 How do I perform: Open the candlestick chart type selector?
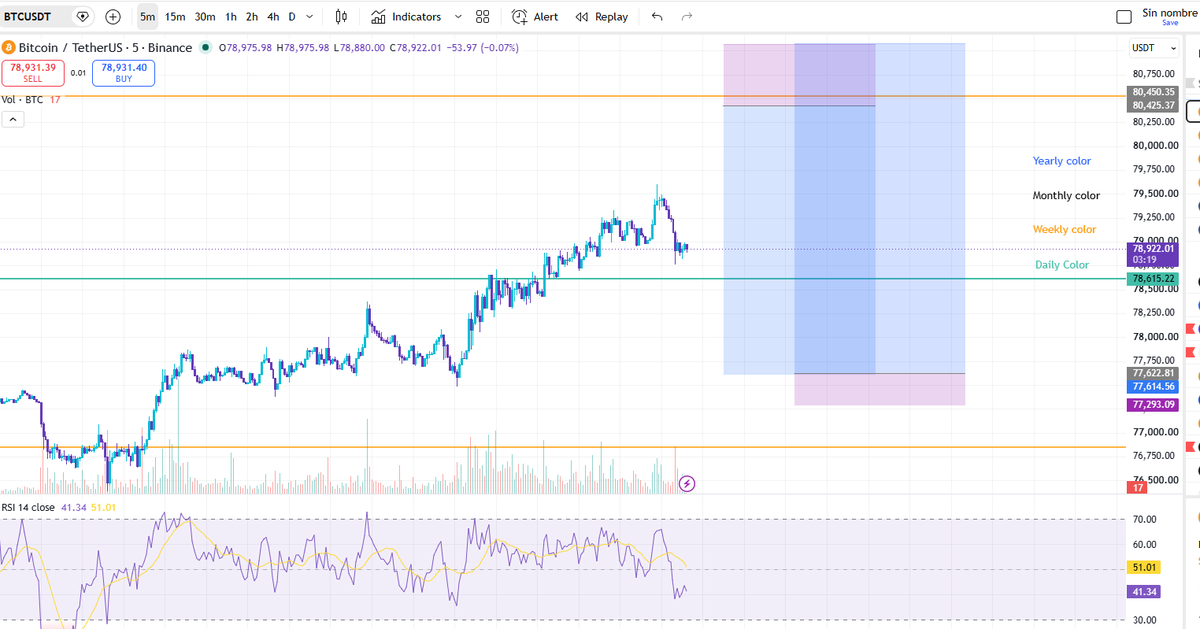[x=342, y=17]
